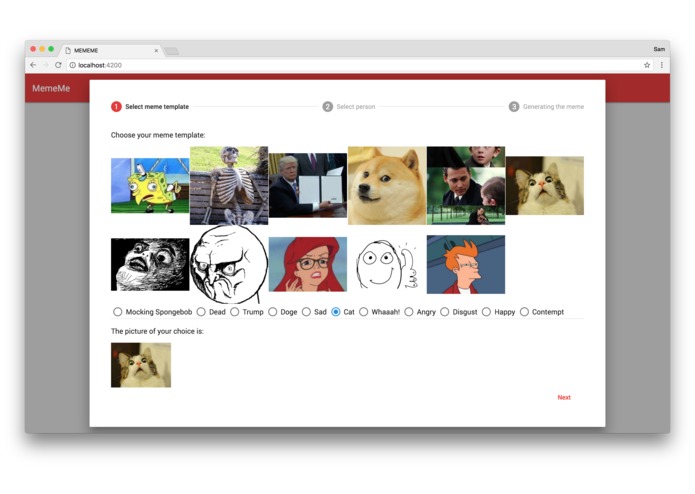Select the Whaaah! radio button
The width and height of the screenshot is (695, 494).
(363, 312)
